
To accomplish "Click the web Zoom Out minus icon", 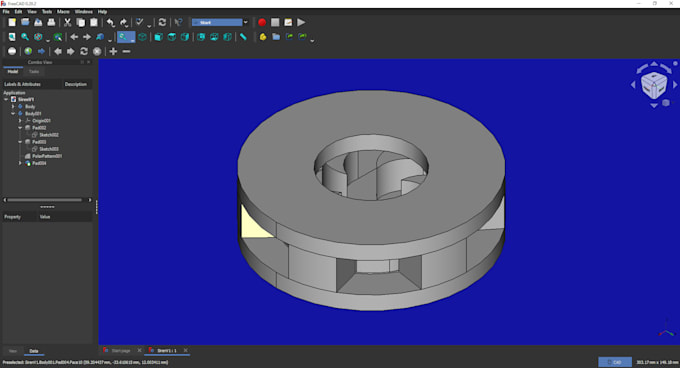I will pos(126,51).
